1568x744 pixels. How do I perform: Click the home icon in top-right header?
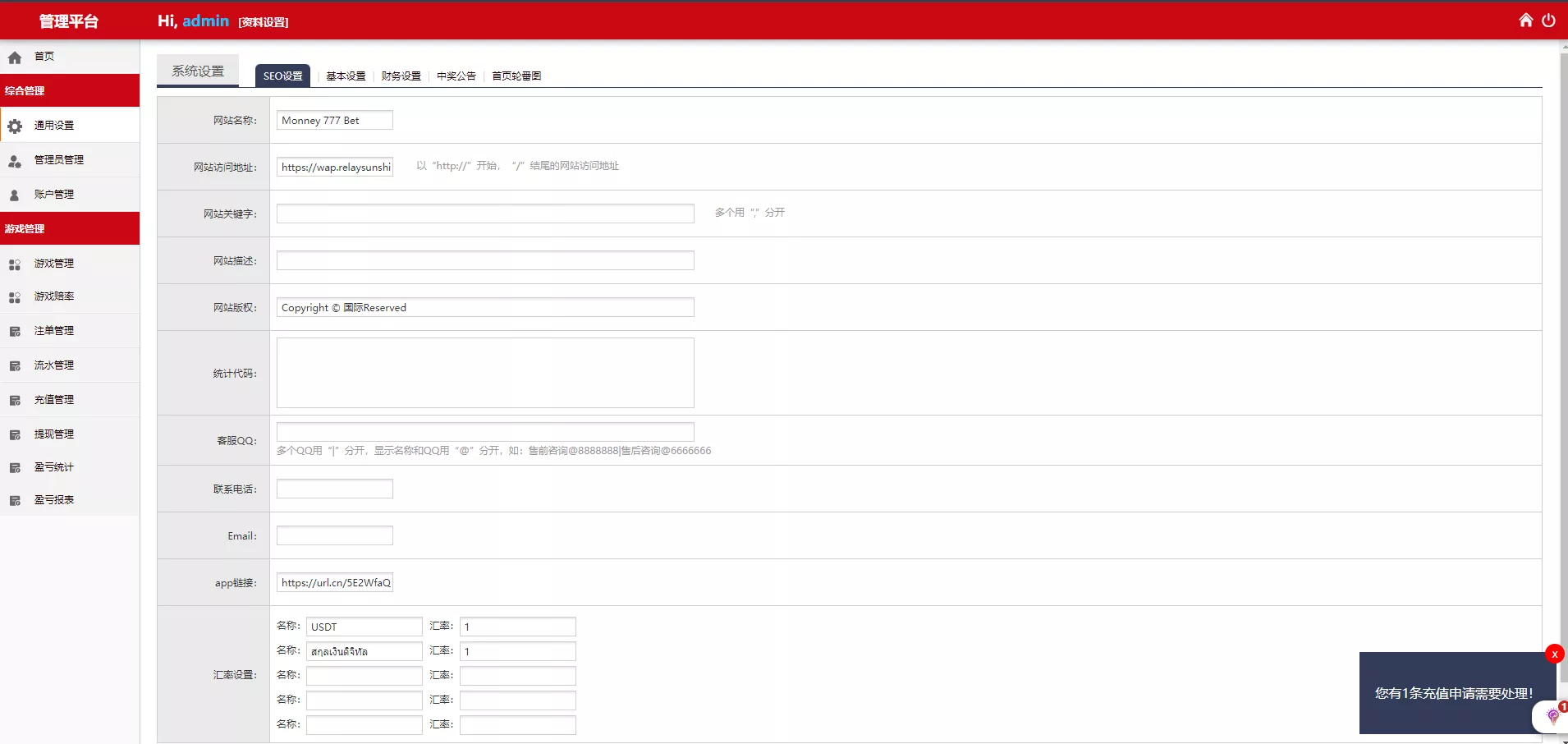(x=1525, y=20)
